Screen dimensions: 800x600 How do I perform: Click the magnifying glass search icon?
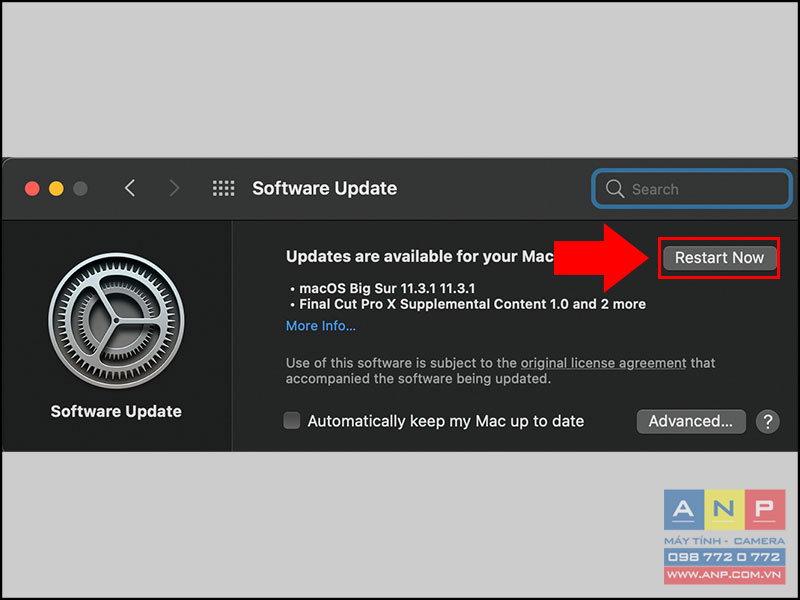click(615, 189)
